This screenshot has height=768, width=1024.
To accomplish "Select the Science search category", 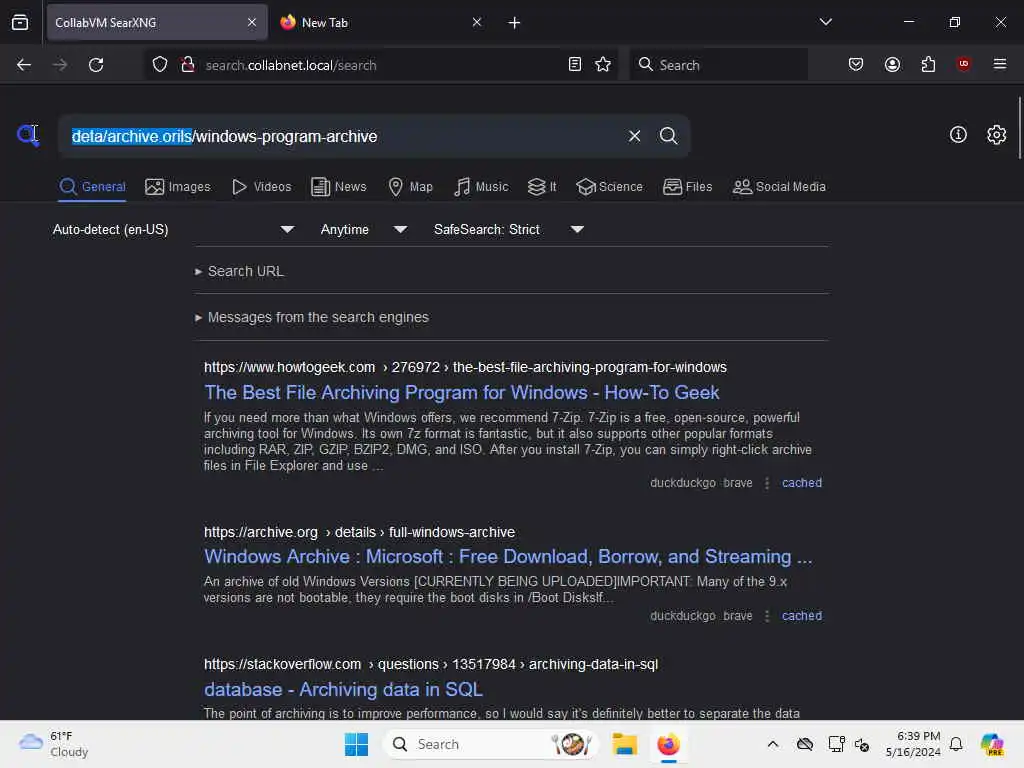I will coord(609,187).
